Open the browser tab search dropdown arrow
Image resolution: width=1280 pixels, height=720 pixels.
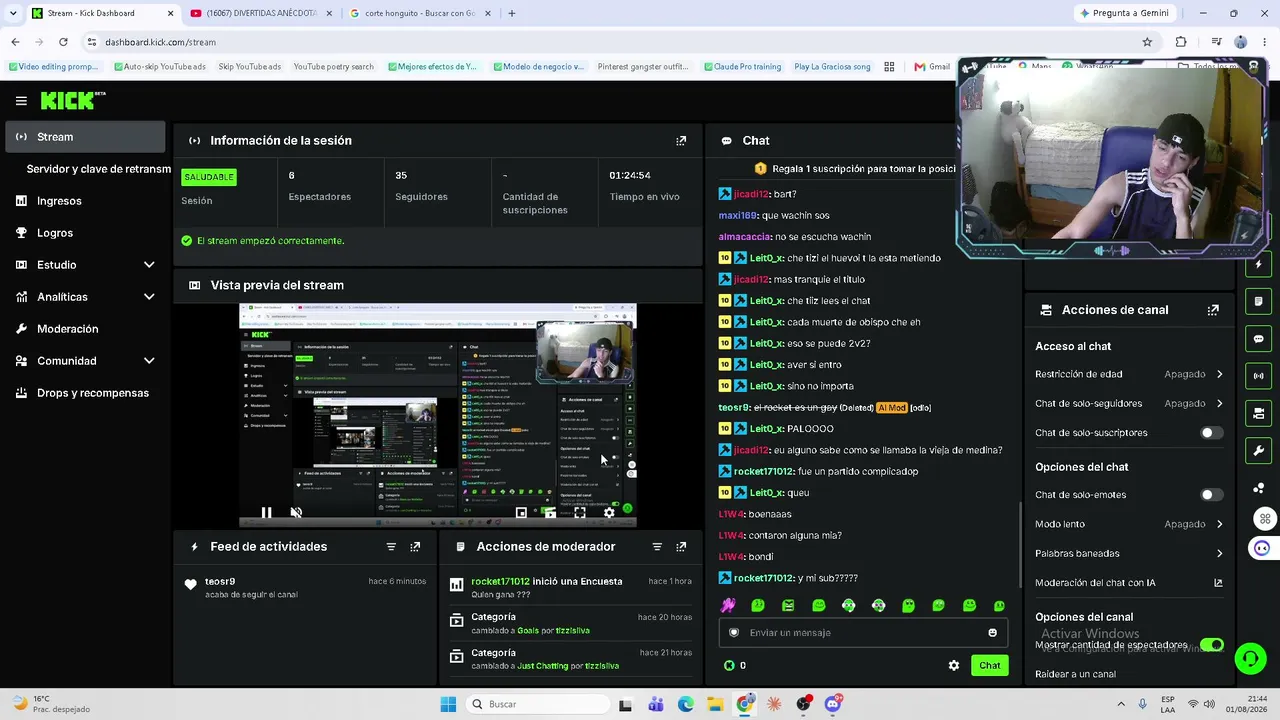pyautogui.click(x=12, y=13)
